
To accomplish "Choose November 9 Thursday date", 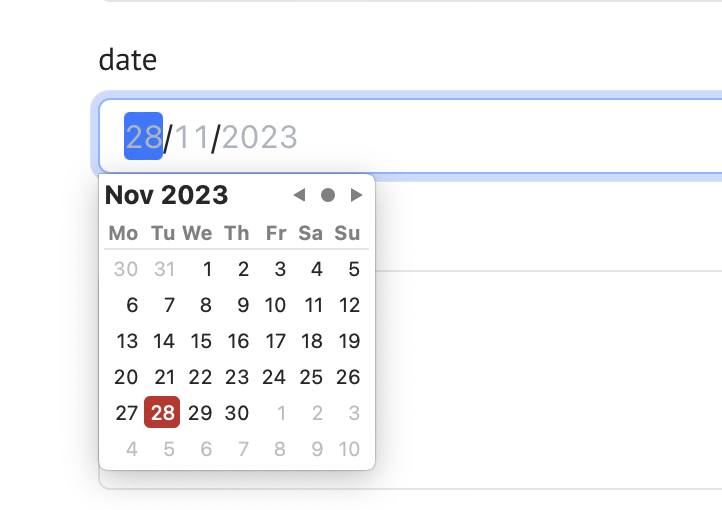I will tap(242, 305).
